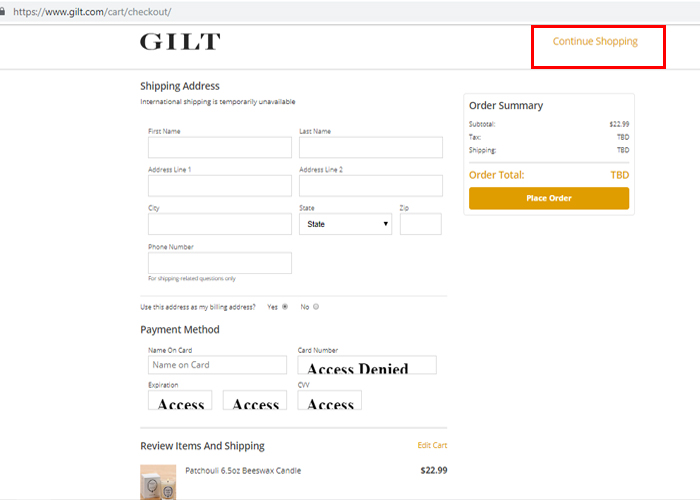Select the City input box
Image resolution: width=700 pixels, height=500 pixels.
coord(220,224)
